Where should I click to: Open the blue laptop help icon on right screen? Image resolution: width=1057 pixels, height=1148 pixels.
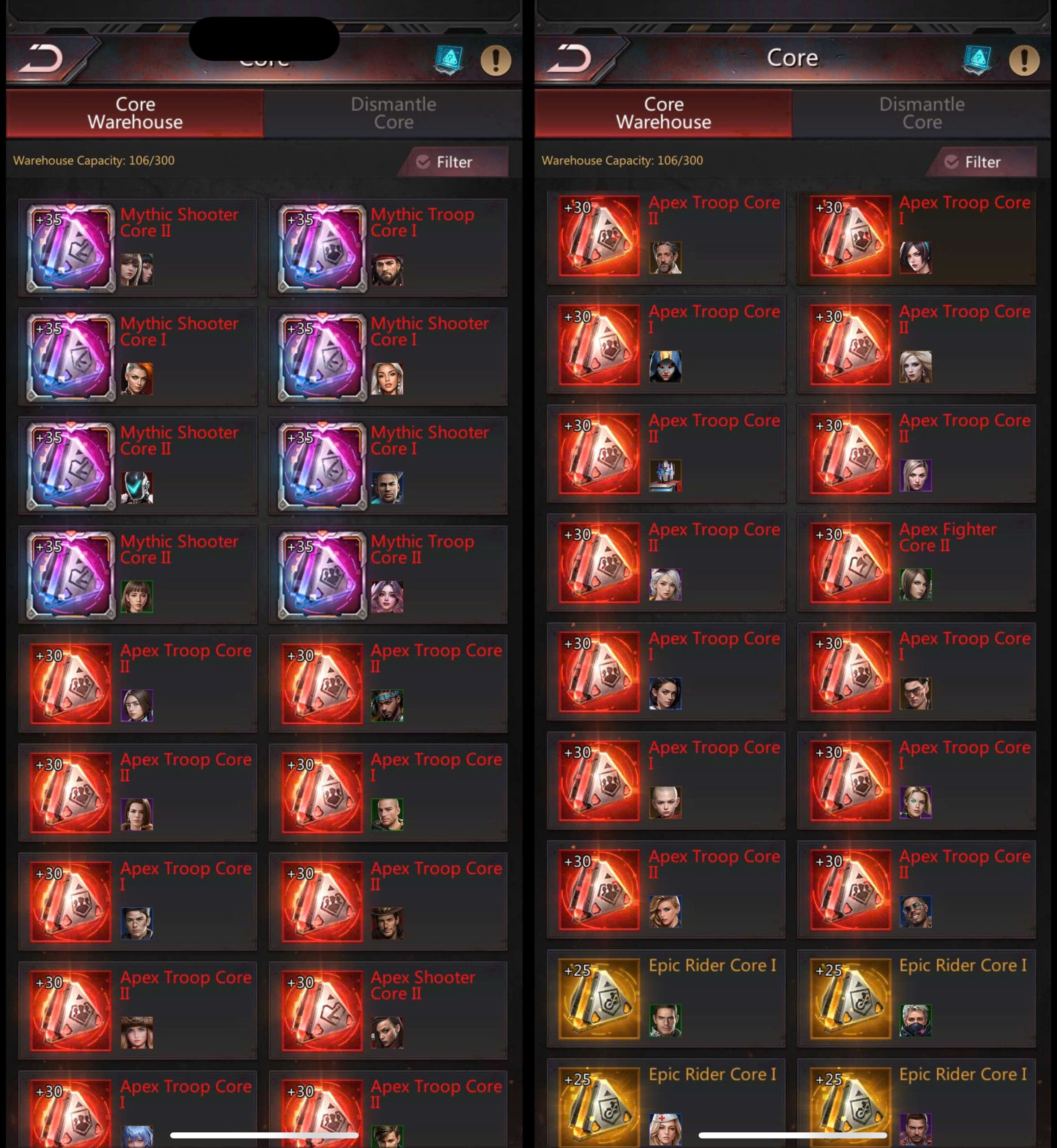978,60
